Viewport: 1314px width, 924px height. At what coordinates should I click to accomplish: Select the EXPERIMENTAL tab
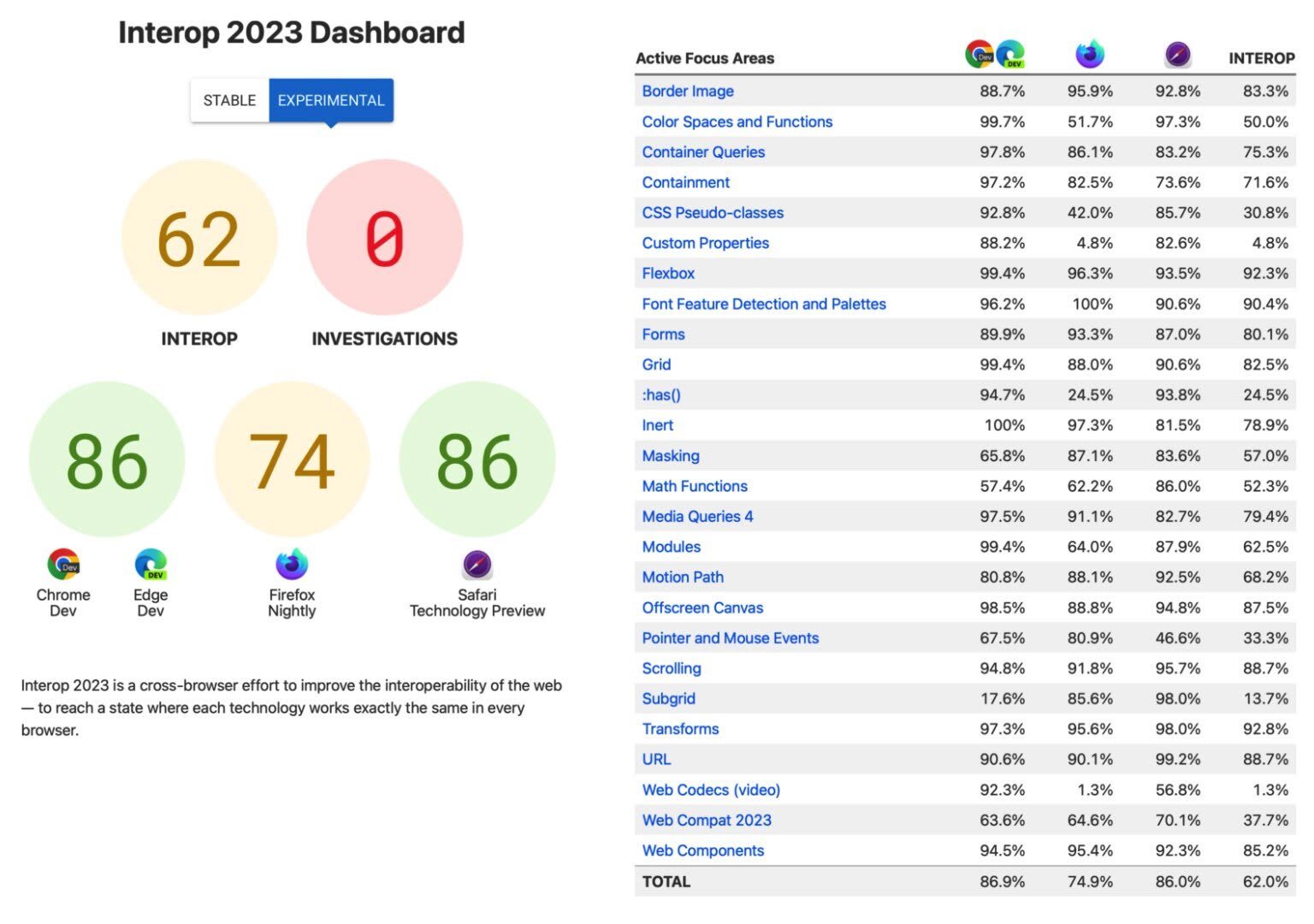331,100
